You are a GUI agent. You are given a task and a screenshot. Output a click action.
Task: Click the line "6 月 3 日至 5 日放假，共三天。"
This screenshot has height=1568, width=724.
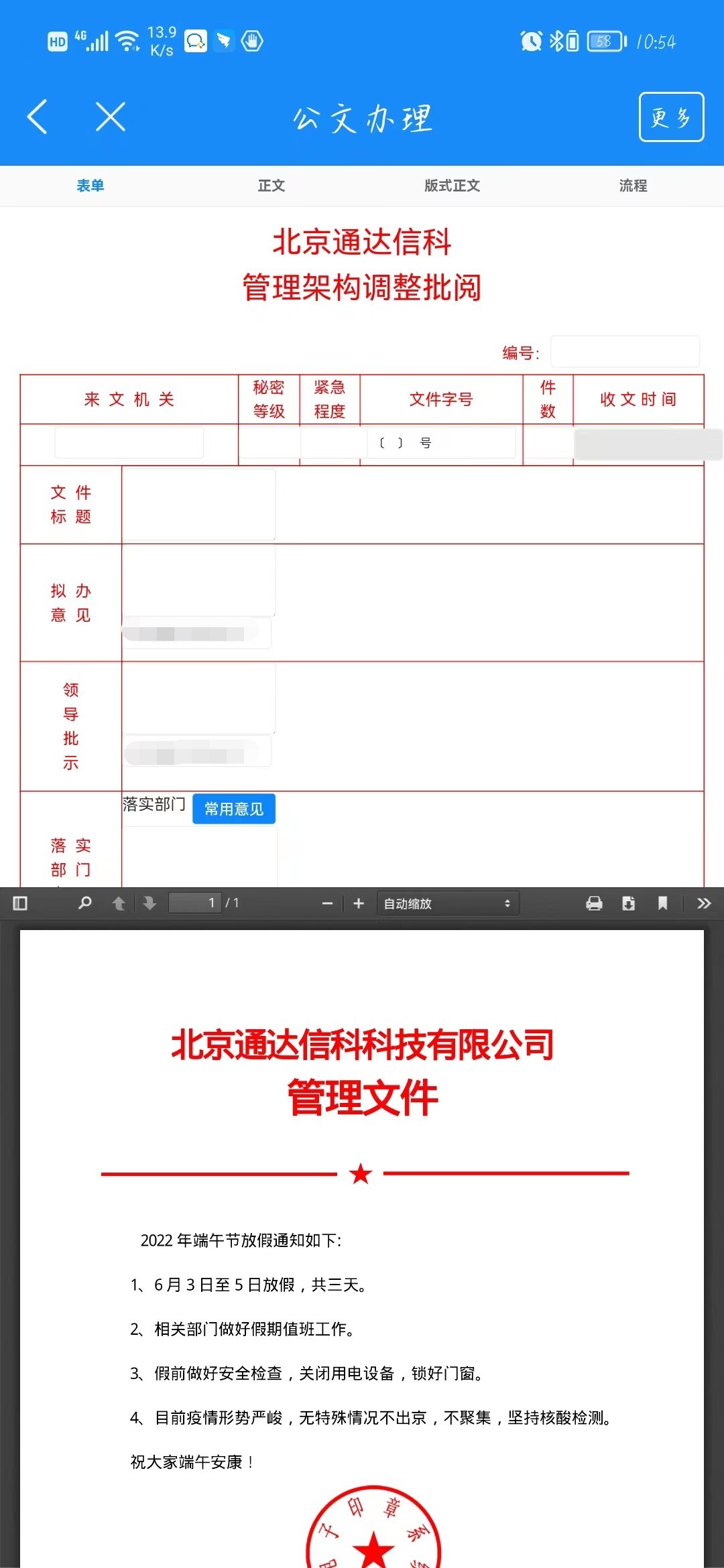260,1285
